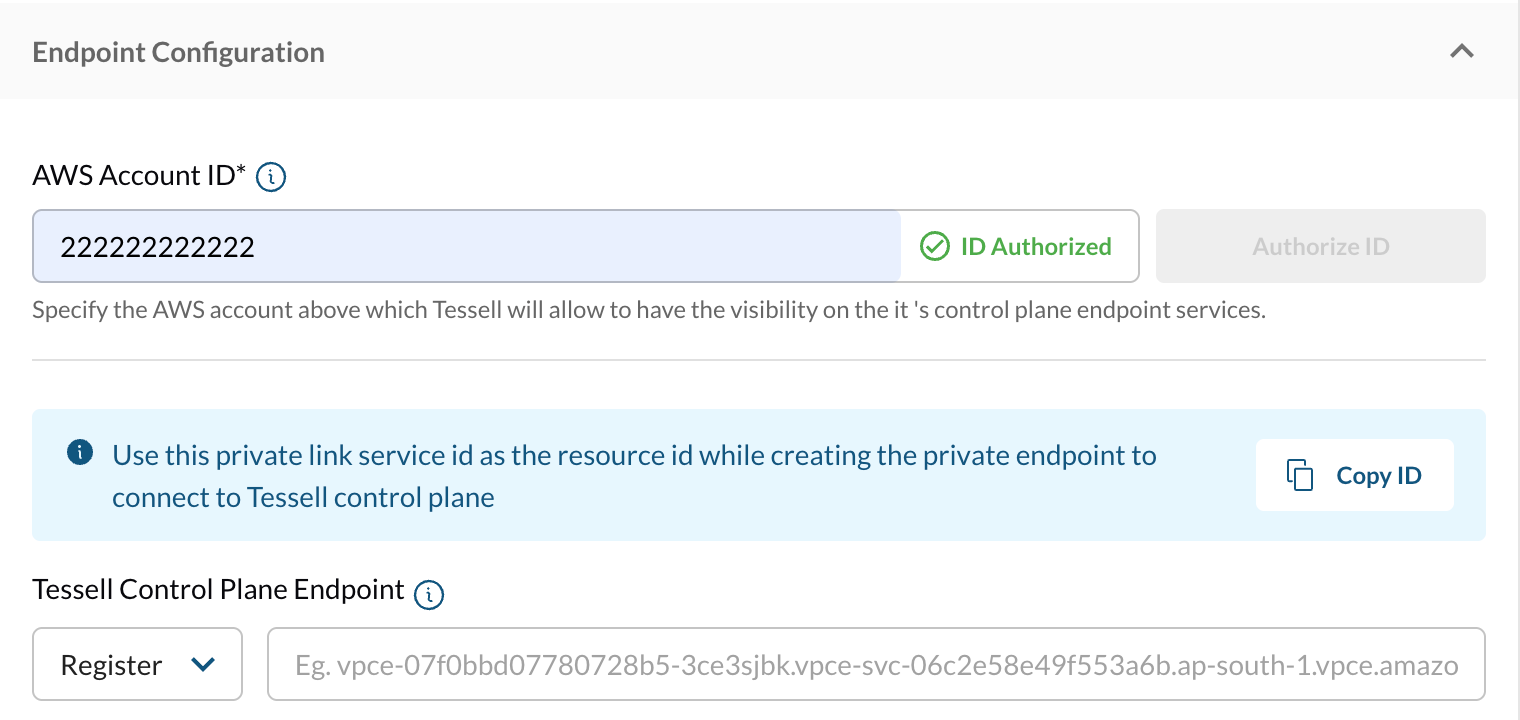The height and width of the screenshot is (720, 1520).
Task: Click the info icon in the blue banner
Action: (x=80, y=453)
